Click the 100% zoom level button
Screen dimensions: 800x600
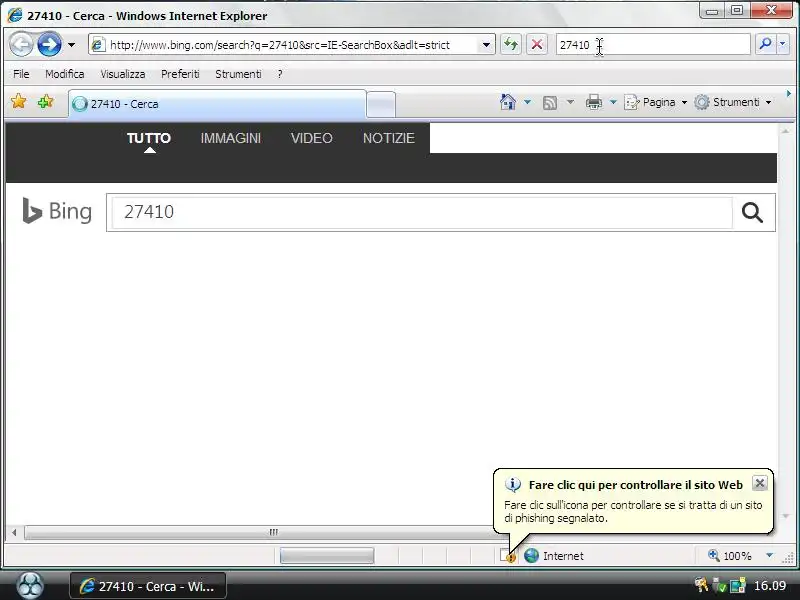[730, 556]
